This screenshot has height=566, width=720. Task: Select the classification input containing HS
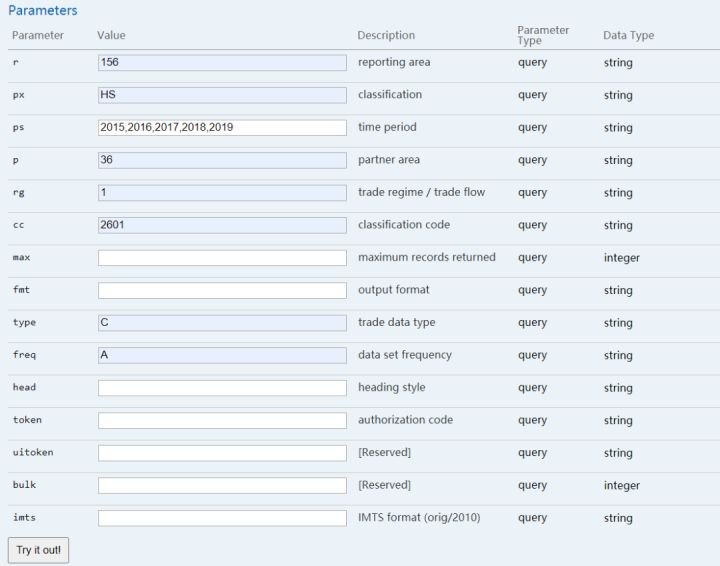(x=222, y=95)
